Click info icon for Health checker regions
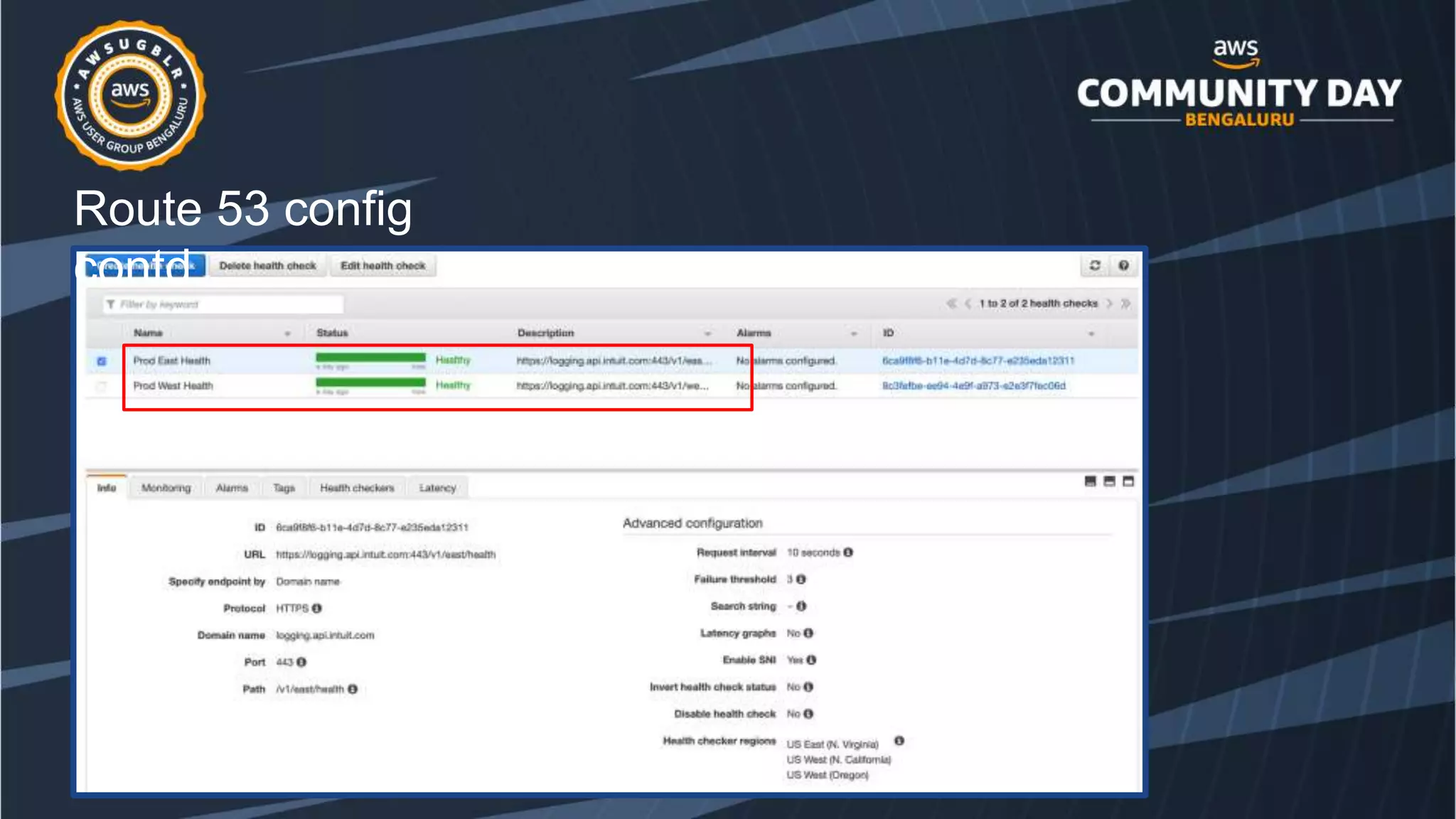 [x=899, y=741]
